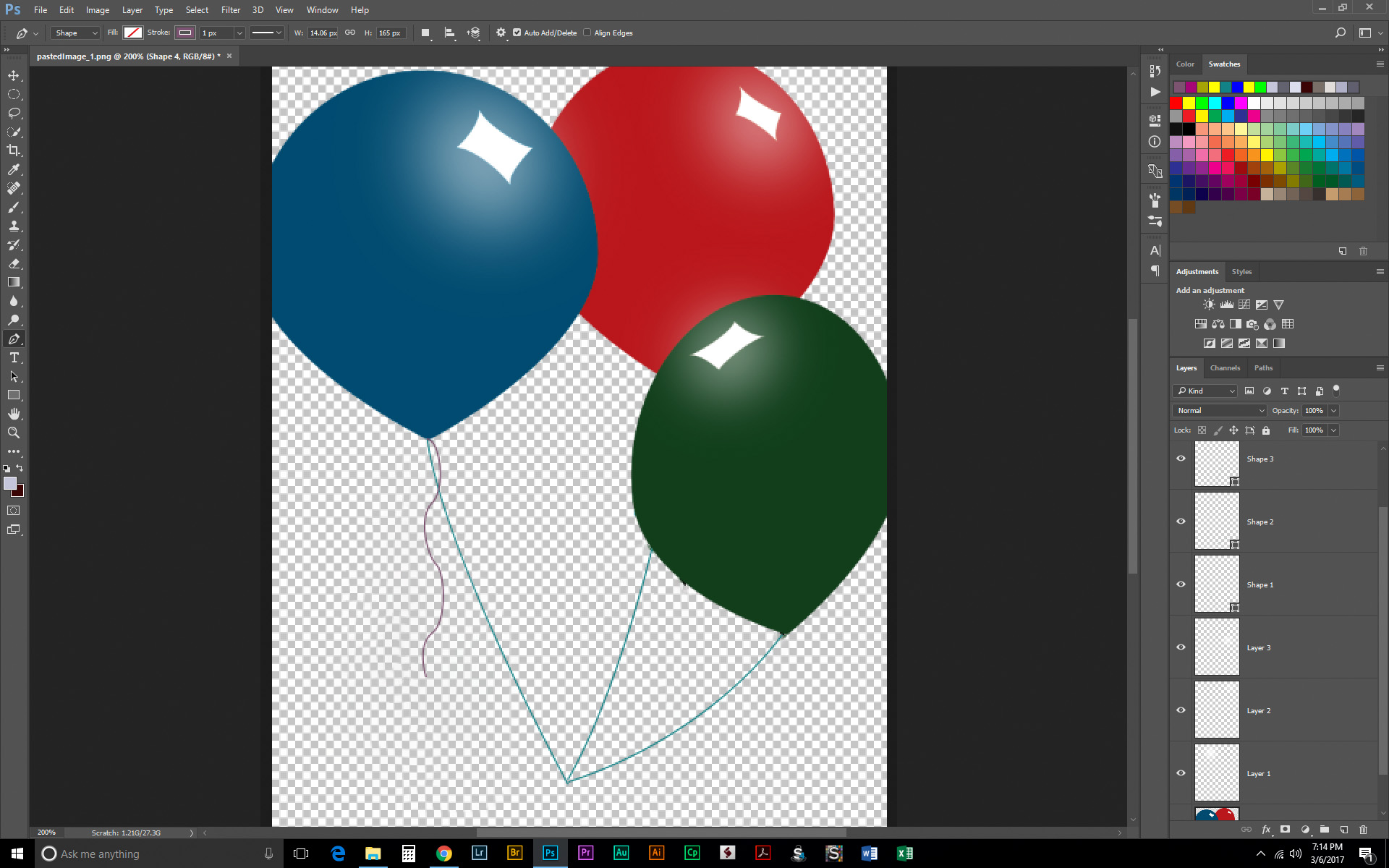Toggle Auto Add/Delete checkbox
1389x868 pixels.
(517, 33)
